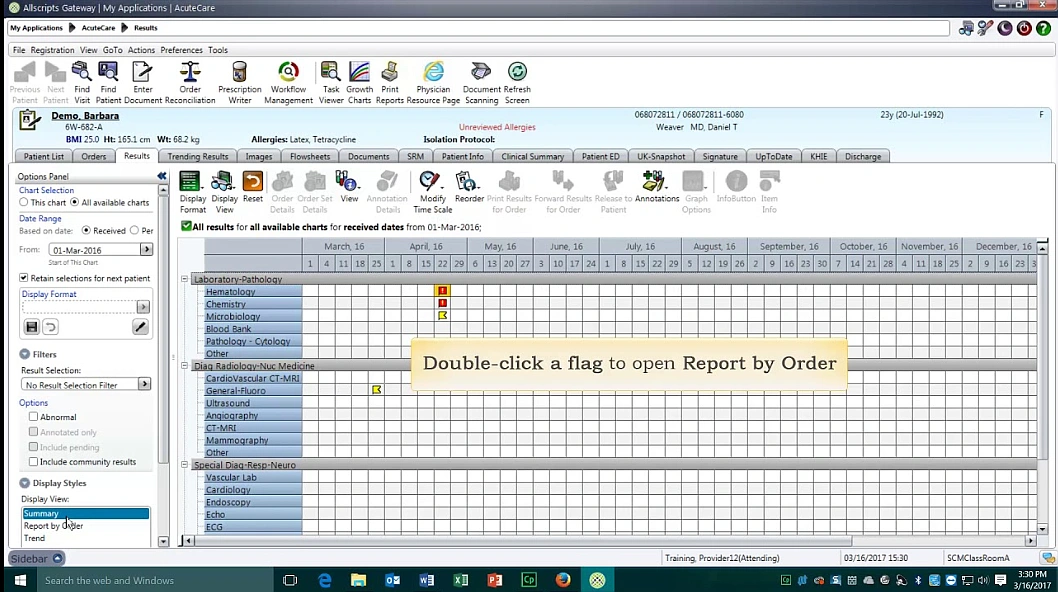Open the Result Selection filter dropdown
Viewport: 1058px width, 592px height.
click(145, 384)
